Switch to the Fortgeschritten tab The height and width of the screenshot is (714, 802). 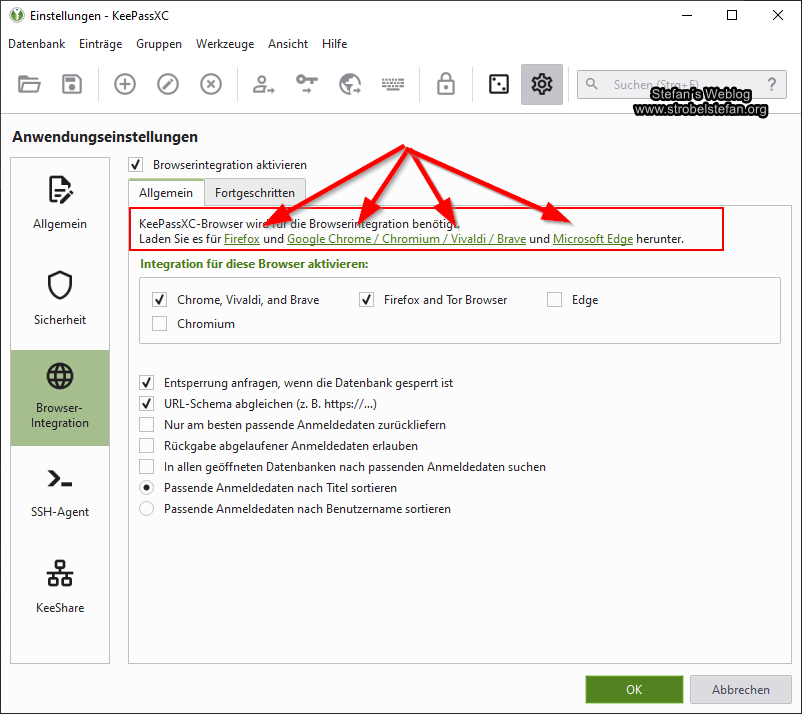[x=256, y=192]
